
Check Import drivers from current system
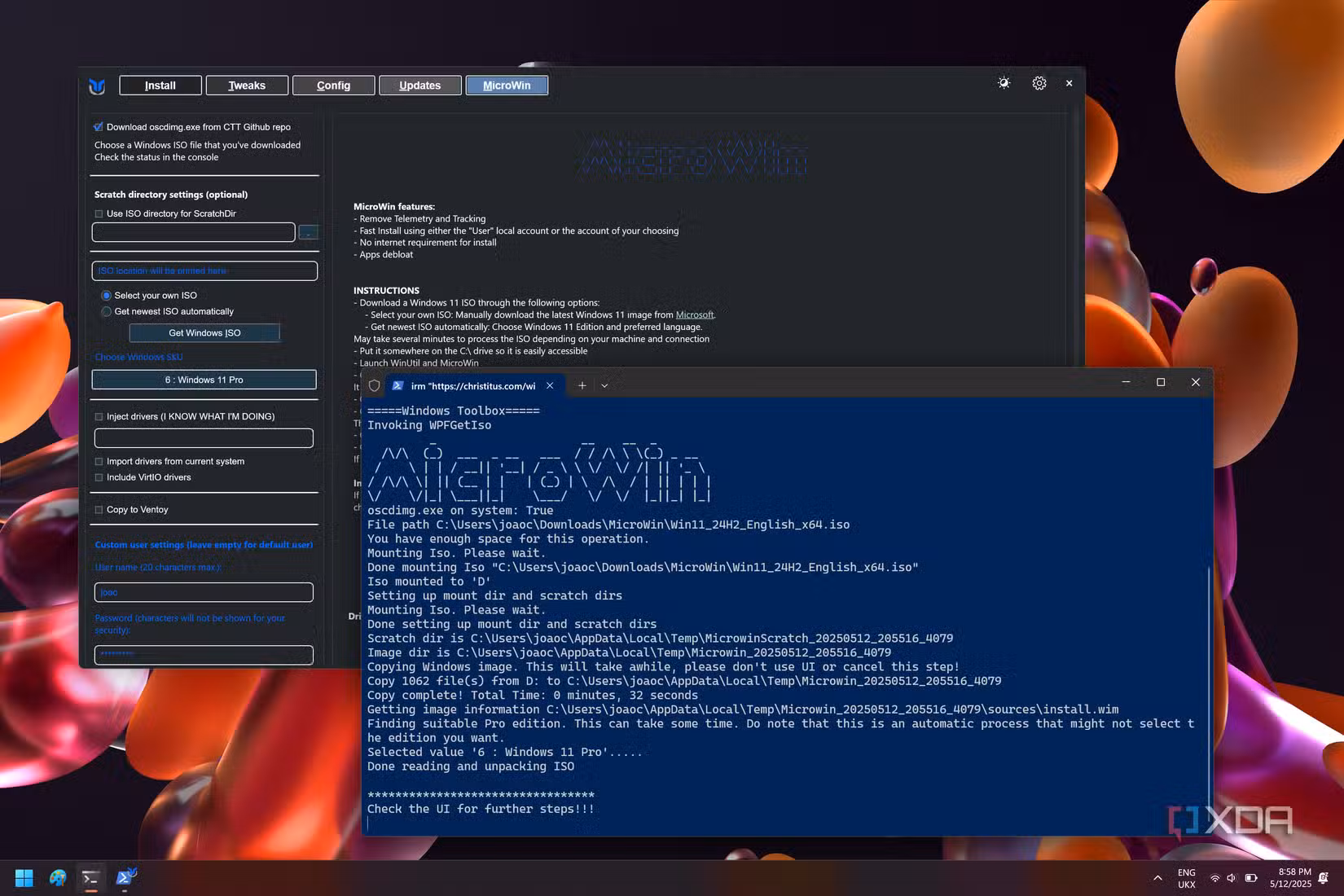[x=99, y=462]
